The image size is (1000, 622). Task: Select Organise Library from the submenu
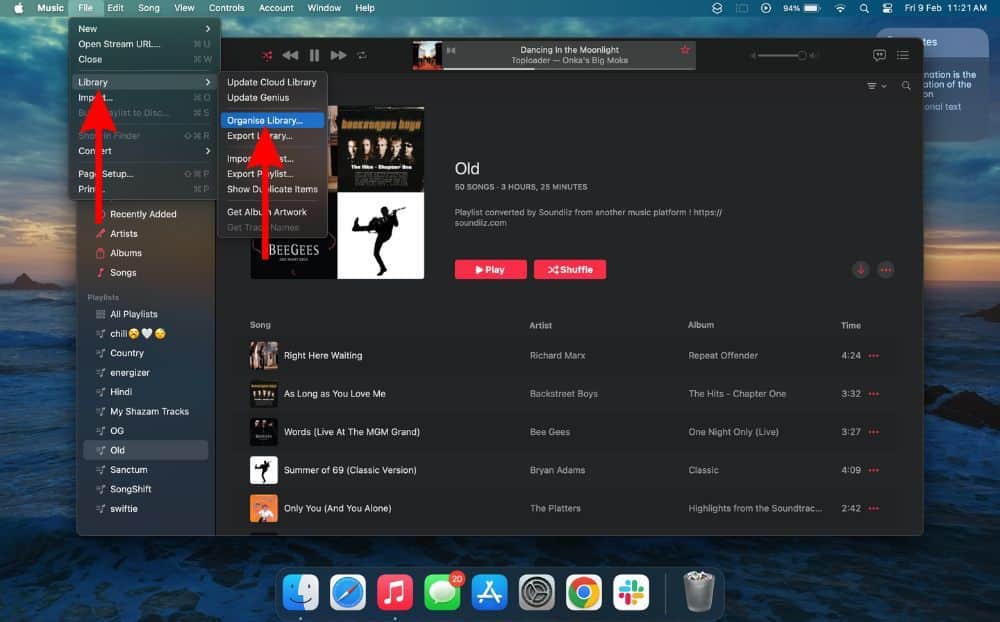(x=265, y=120)
